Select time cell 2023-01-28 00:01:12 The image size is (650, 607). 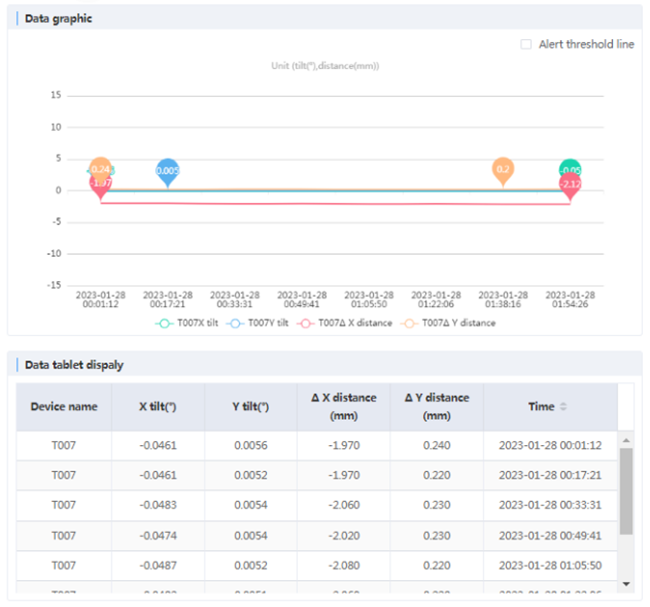550,445
